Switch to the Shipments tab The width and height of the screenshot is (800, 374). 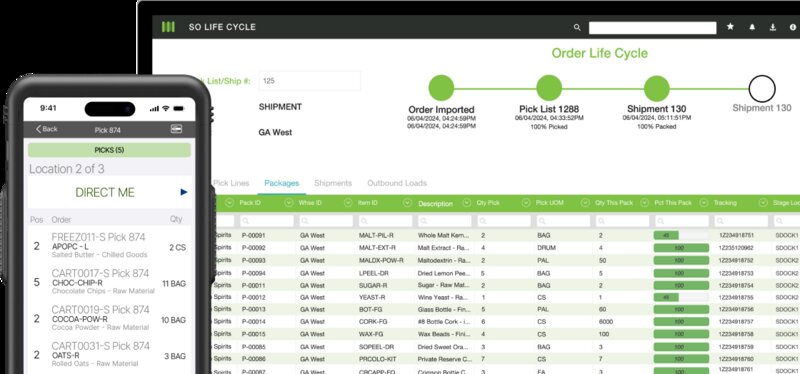click(x=333, y=183)
